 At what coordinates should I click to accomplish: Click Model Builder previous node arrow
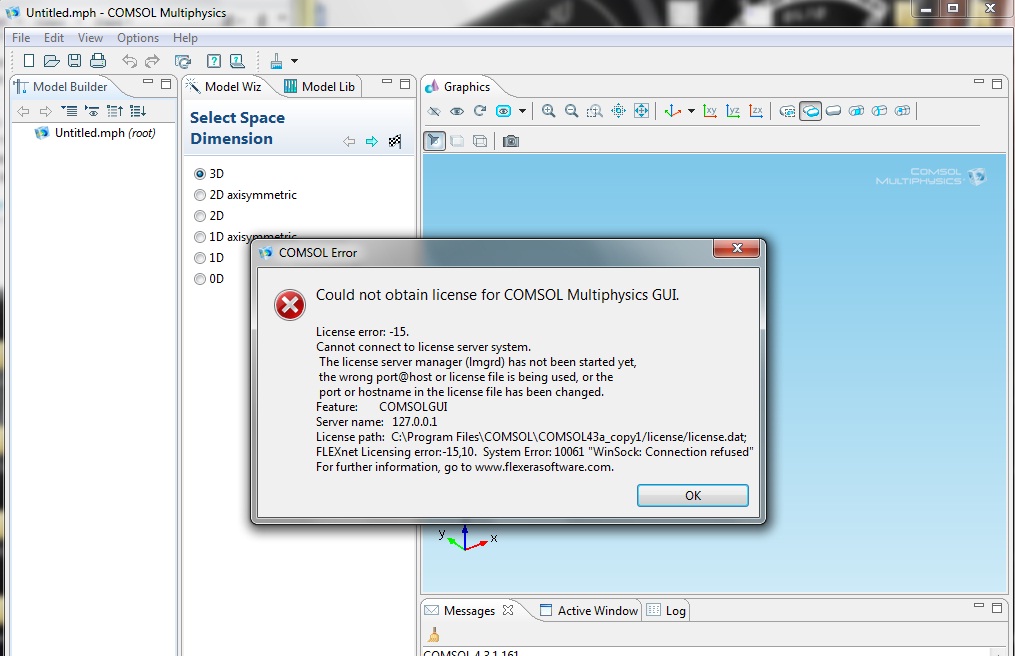click(x=23, y=111)
